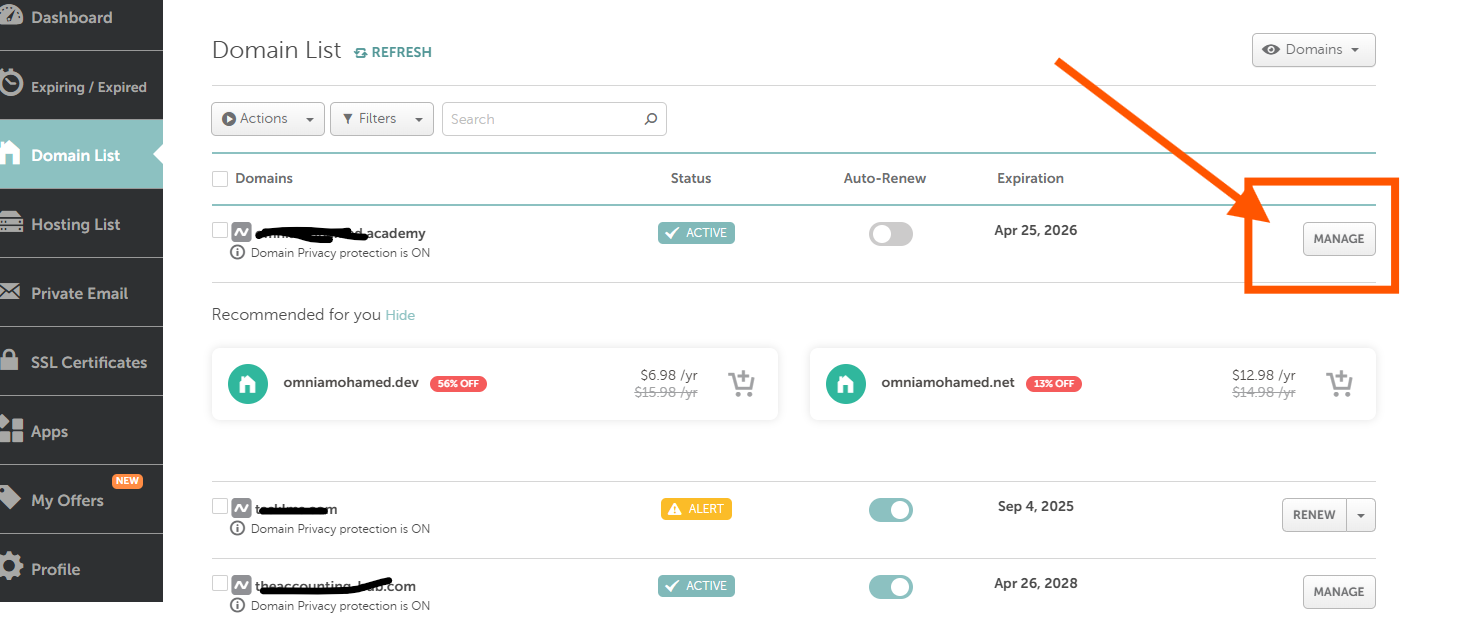The image size is (1462, 637).
Task: Click the 56% OFF badge
Action: point(458,384)
